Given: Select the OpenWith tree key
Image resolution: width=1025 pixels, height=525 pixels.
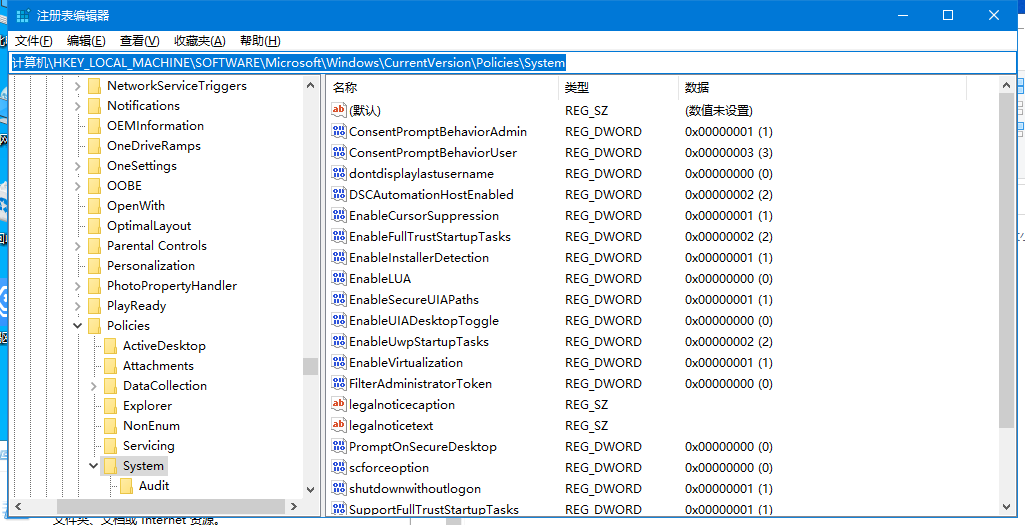Looking at the screenshot, I should (136, 206).
